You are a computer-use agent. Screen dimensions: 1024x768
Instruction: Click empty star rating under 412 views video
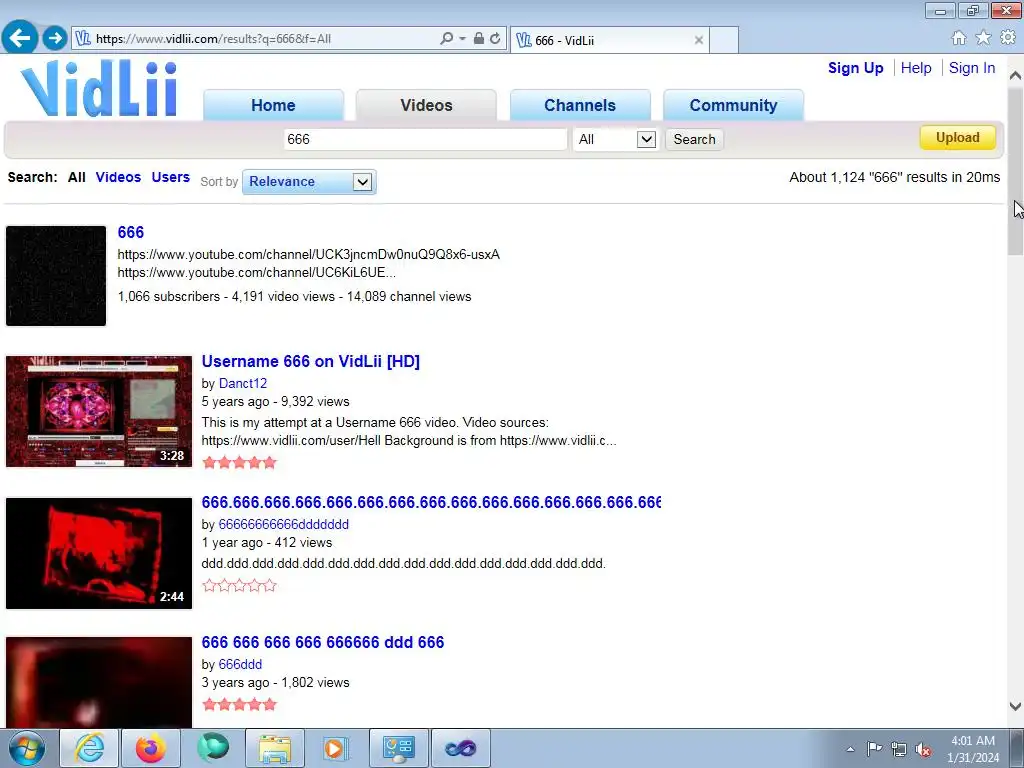click(x=240, y=586)
